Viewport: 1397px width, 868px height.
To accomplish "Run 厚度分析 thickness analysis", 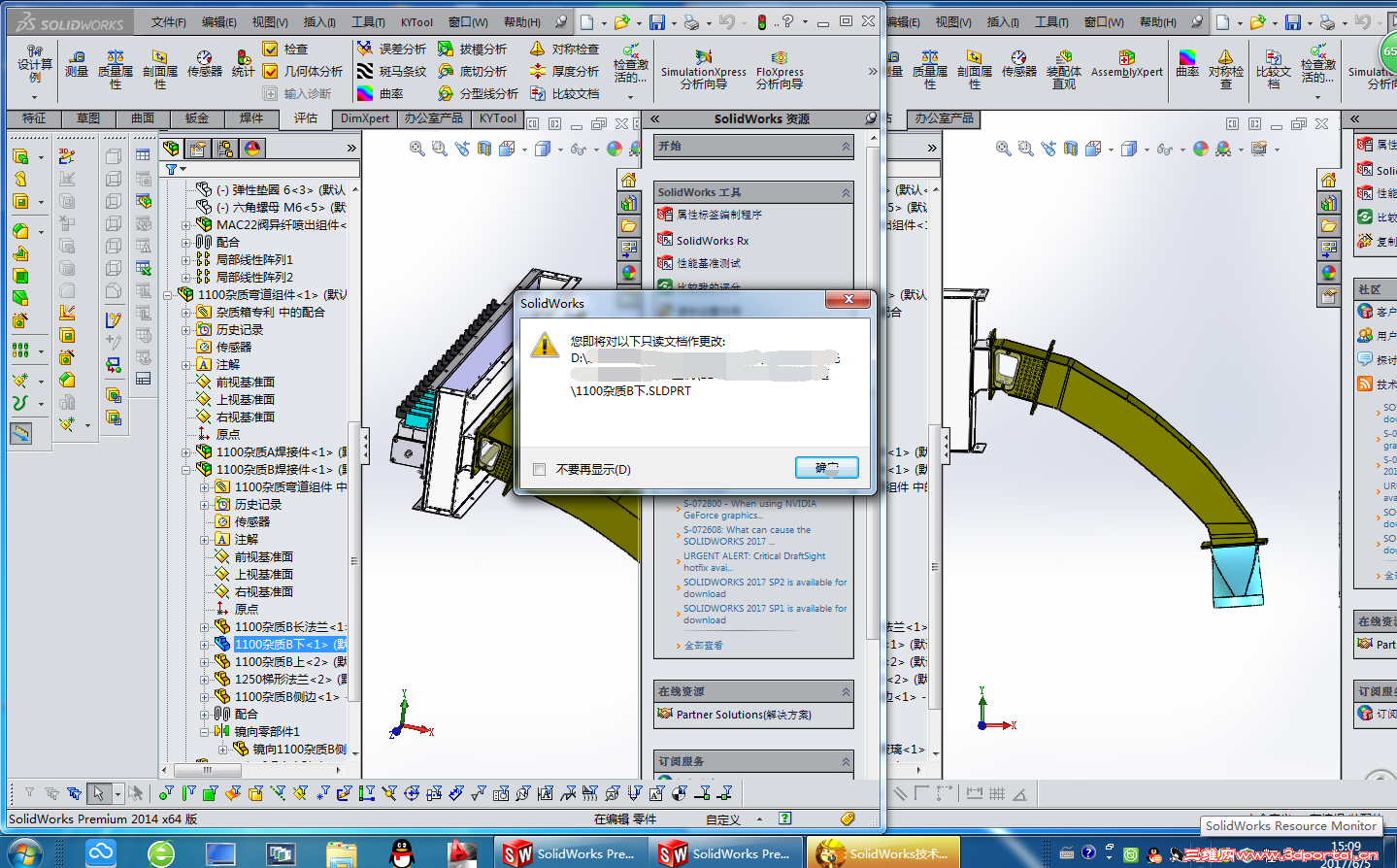I will [564, 71].
